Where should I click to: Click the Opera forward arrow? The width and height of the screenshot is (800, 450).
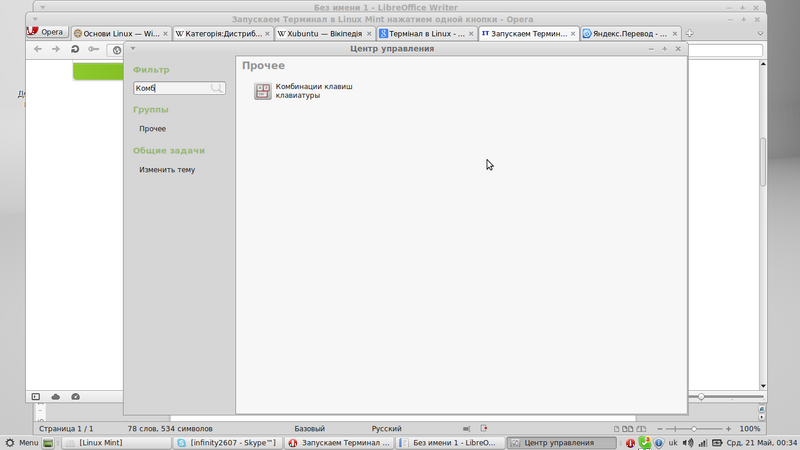[56, 49]
